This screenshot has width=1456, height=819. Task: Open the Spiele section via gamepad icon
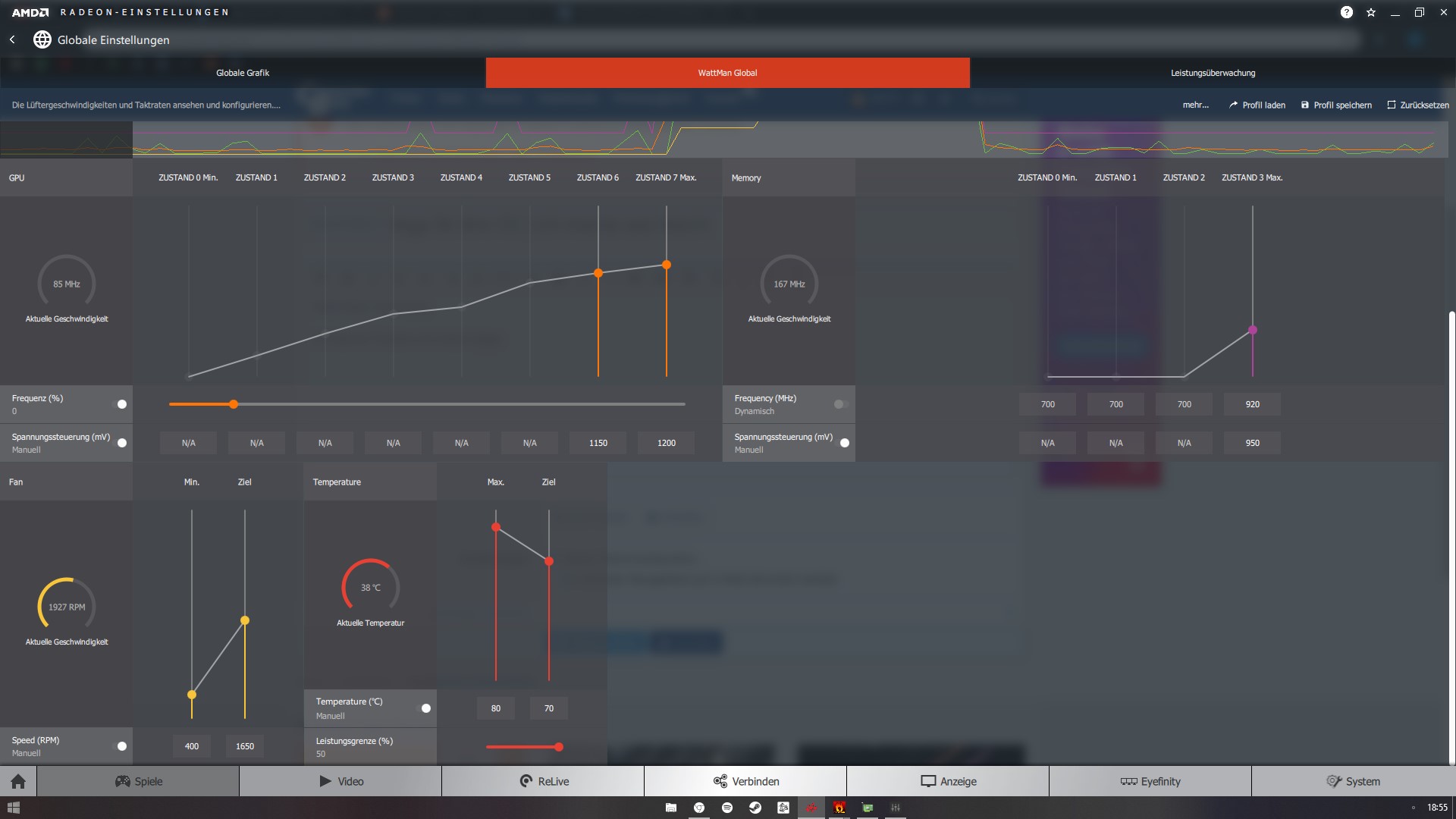tap(122, 781)
